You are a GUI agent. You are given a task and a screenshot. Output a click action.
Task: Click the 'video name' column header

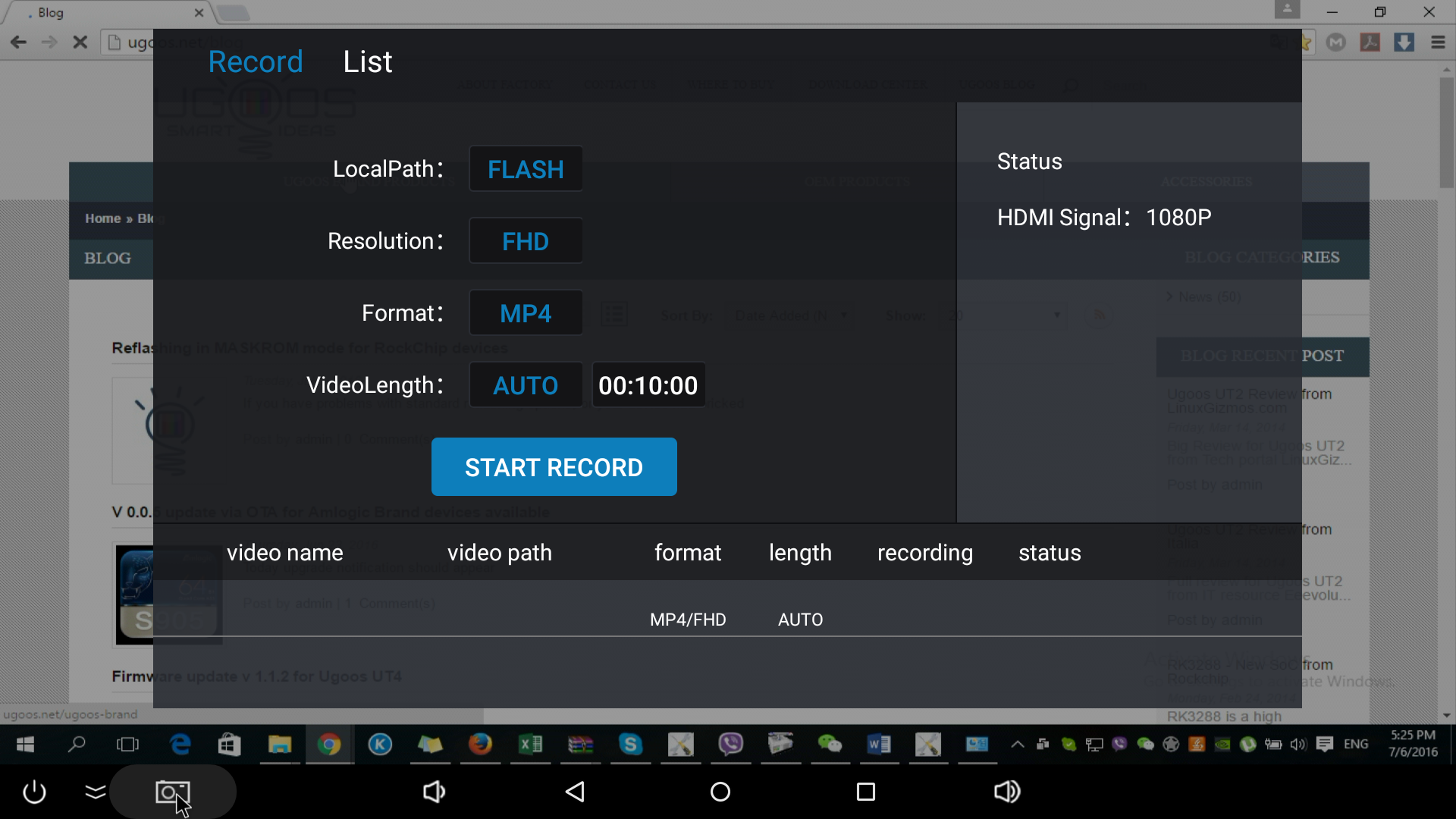285,553
